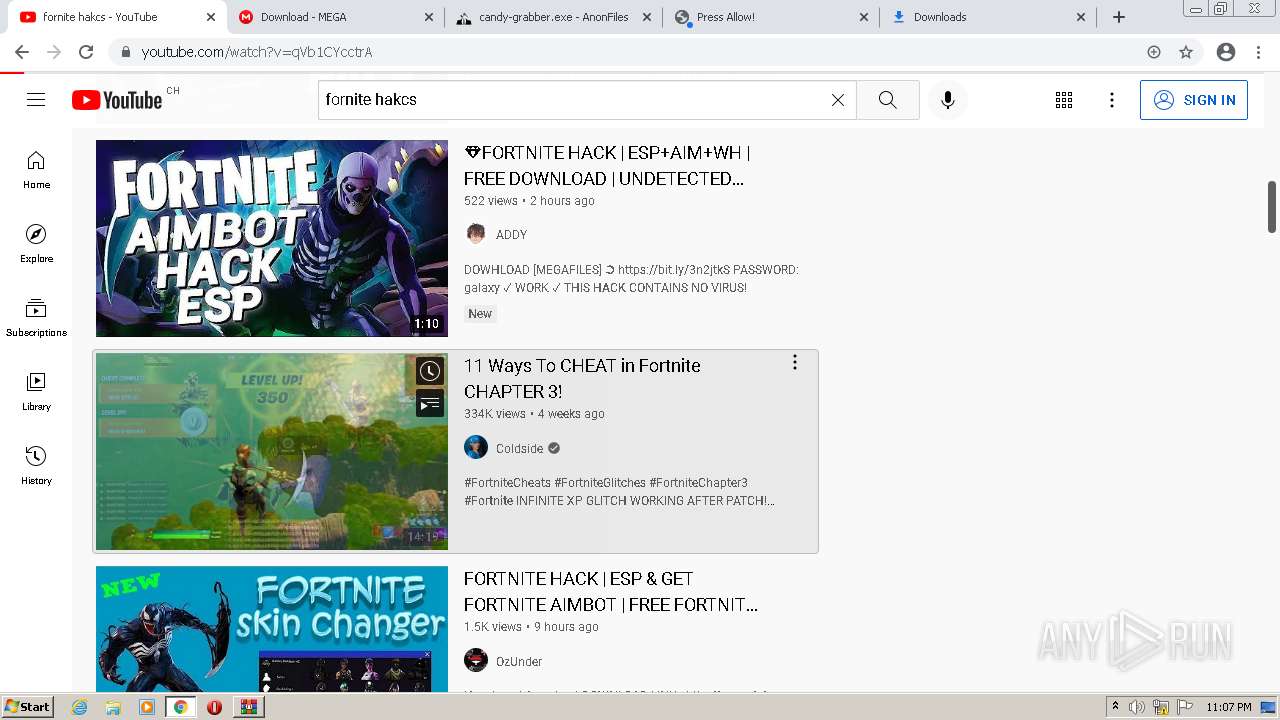1280x720 pixels.
Task: Click the '522 views • 2 hours ago' text
Action: [529, 201]
